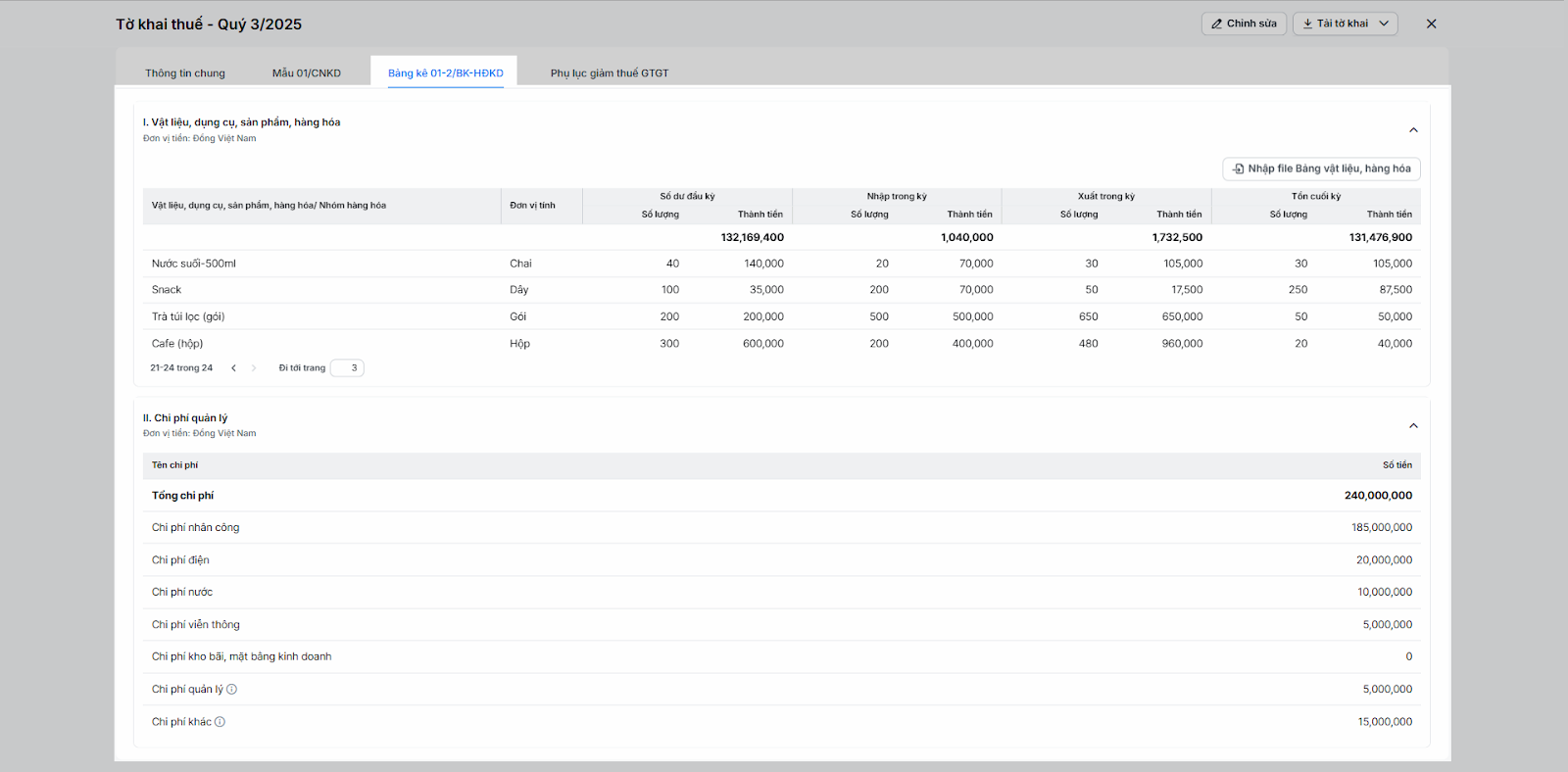The height and width of the screenshot is (772, 1568).
Task: Open the Mẫu 01/CNKD tab
Action: (x=307, y=73)
